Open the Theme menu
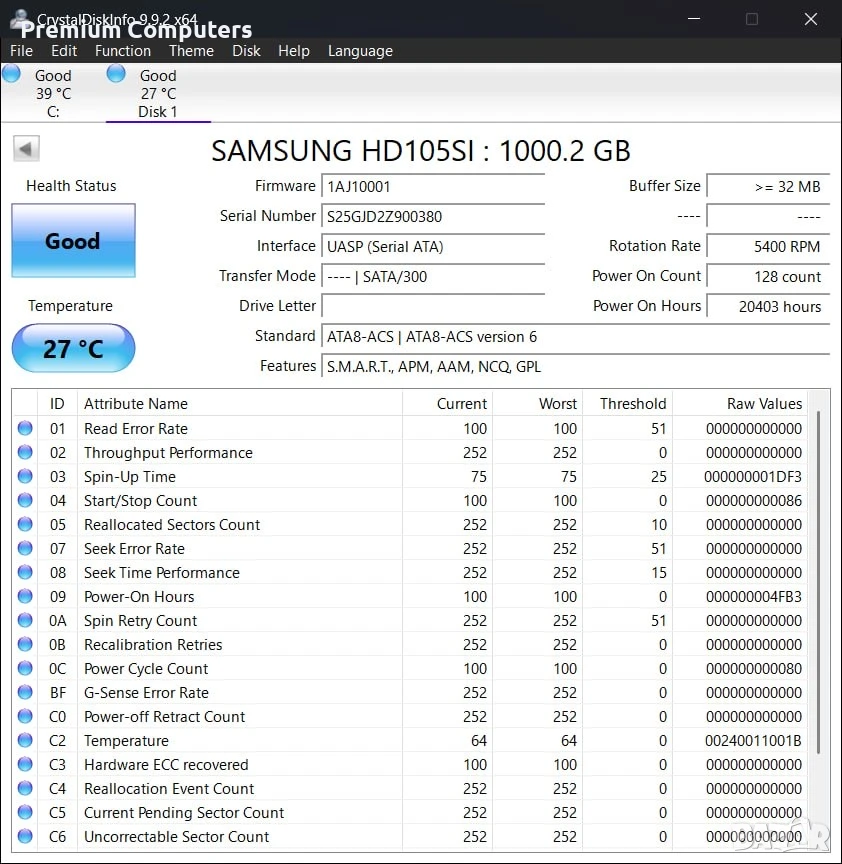Image resolution: width=842 pixels, height=864 pixels. tap(191, 51)
